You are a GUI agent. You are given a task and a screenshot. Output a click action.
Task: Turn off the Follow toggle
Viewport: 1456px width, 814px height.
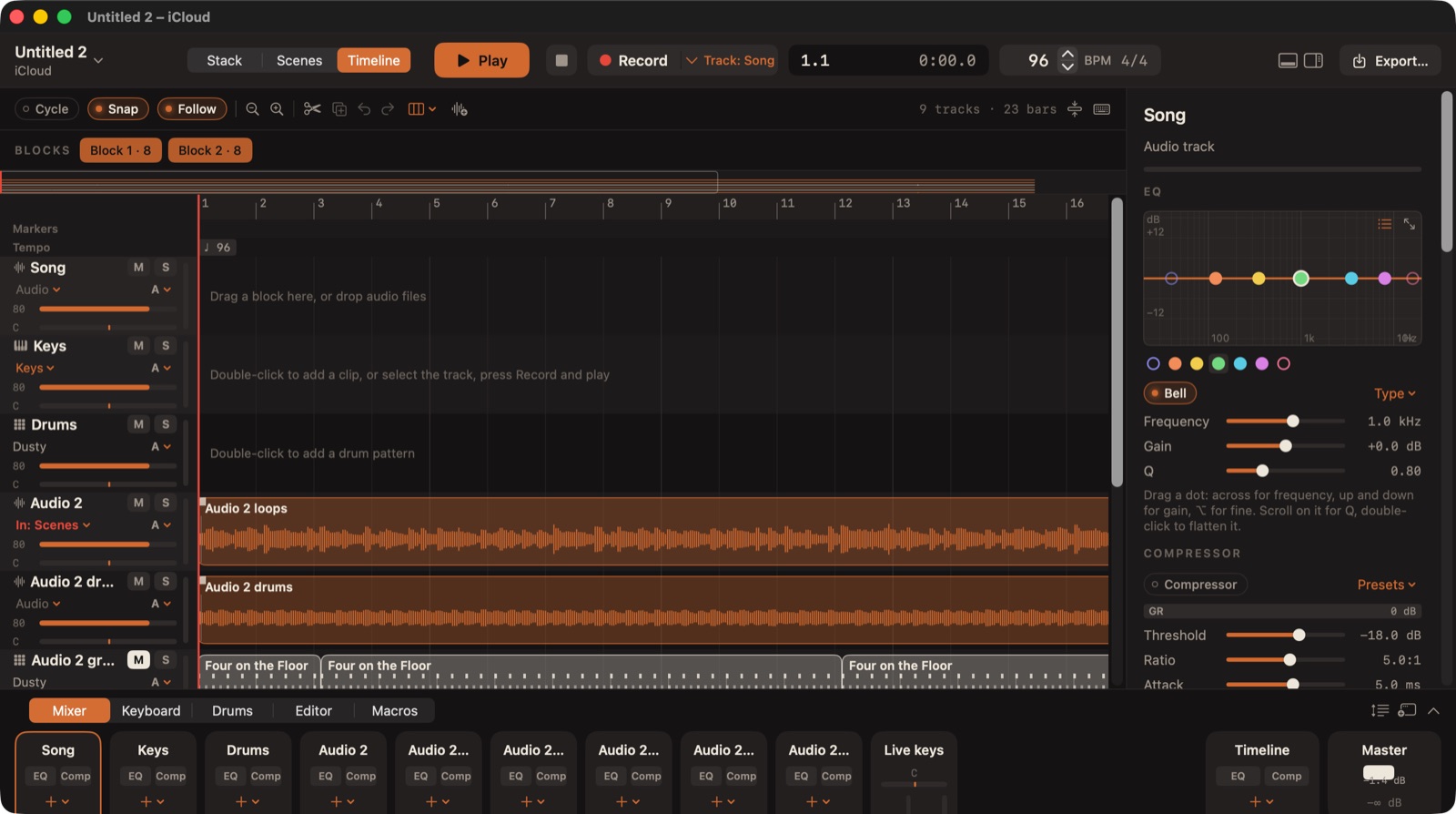191,109
